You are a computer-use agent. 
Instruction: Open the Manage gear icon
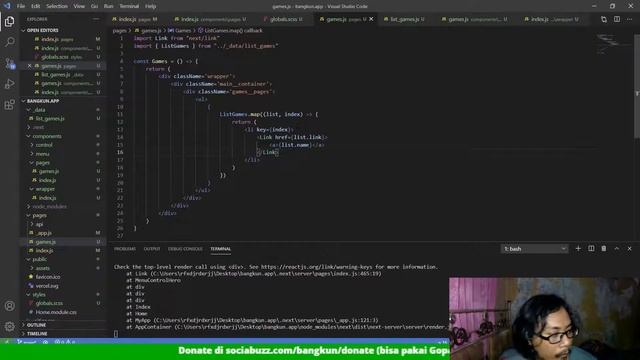click(9, 326)
